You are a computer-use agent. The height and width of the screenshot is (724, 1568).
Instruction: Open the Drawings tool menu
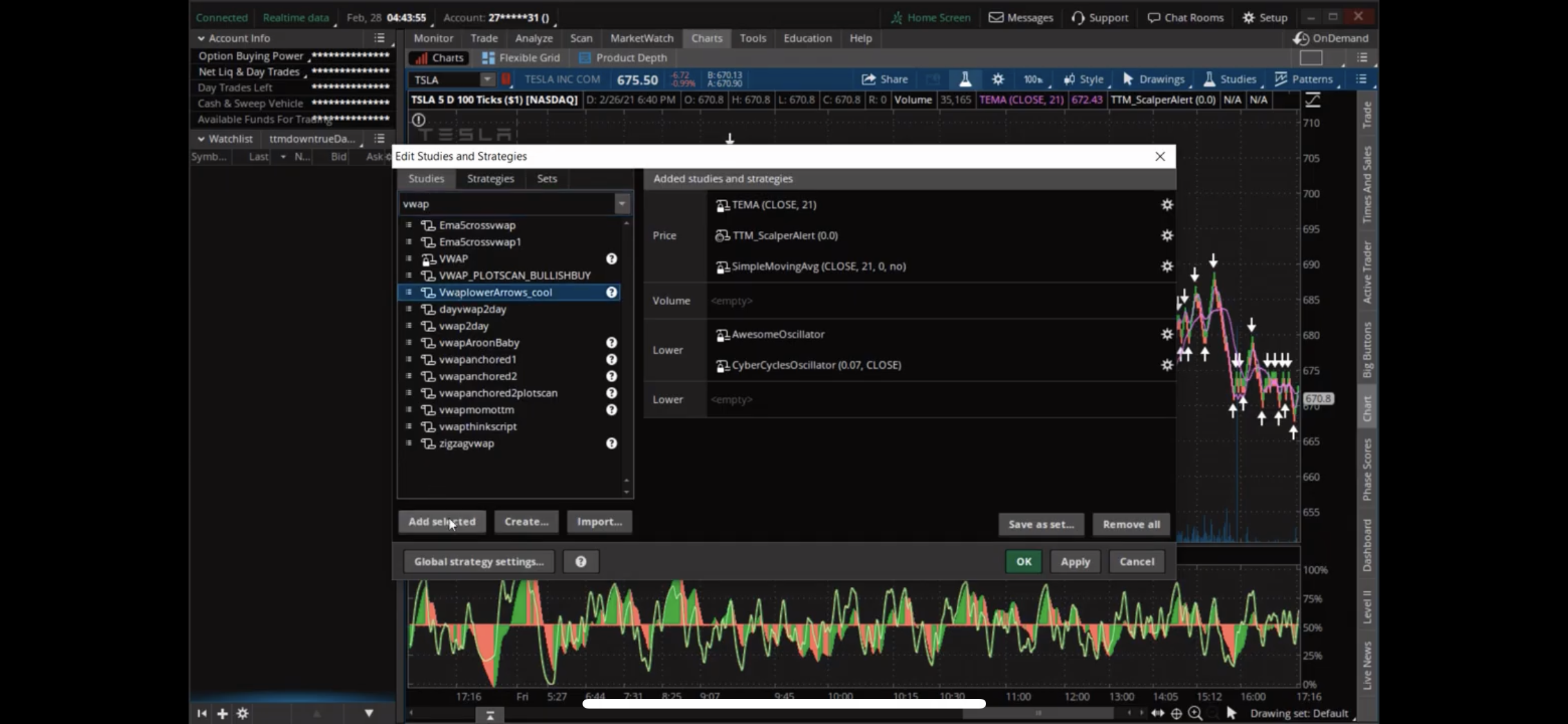point(1154,79)
